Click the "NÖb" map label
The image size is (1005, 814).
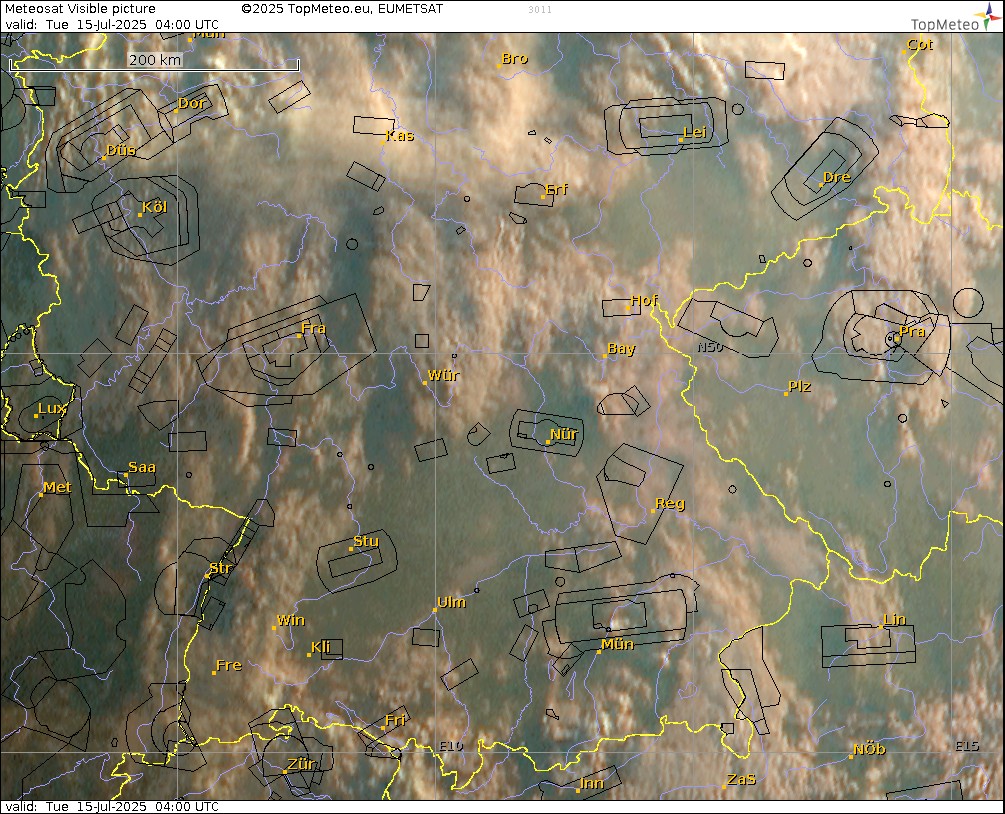coord(870,749)
